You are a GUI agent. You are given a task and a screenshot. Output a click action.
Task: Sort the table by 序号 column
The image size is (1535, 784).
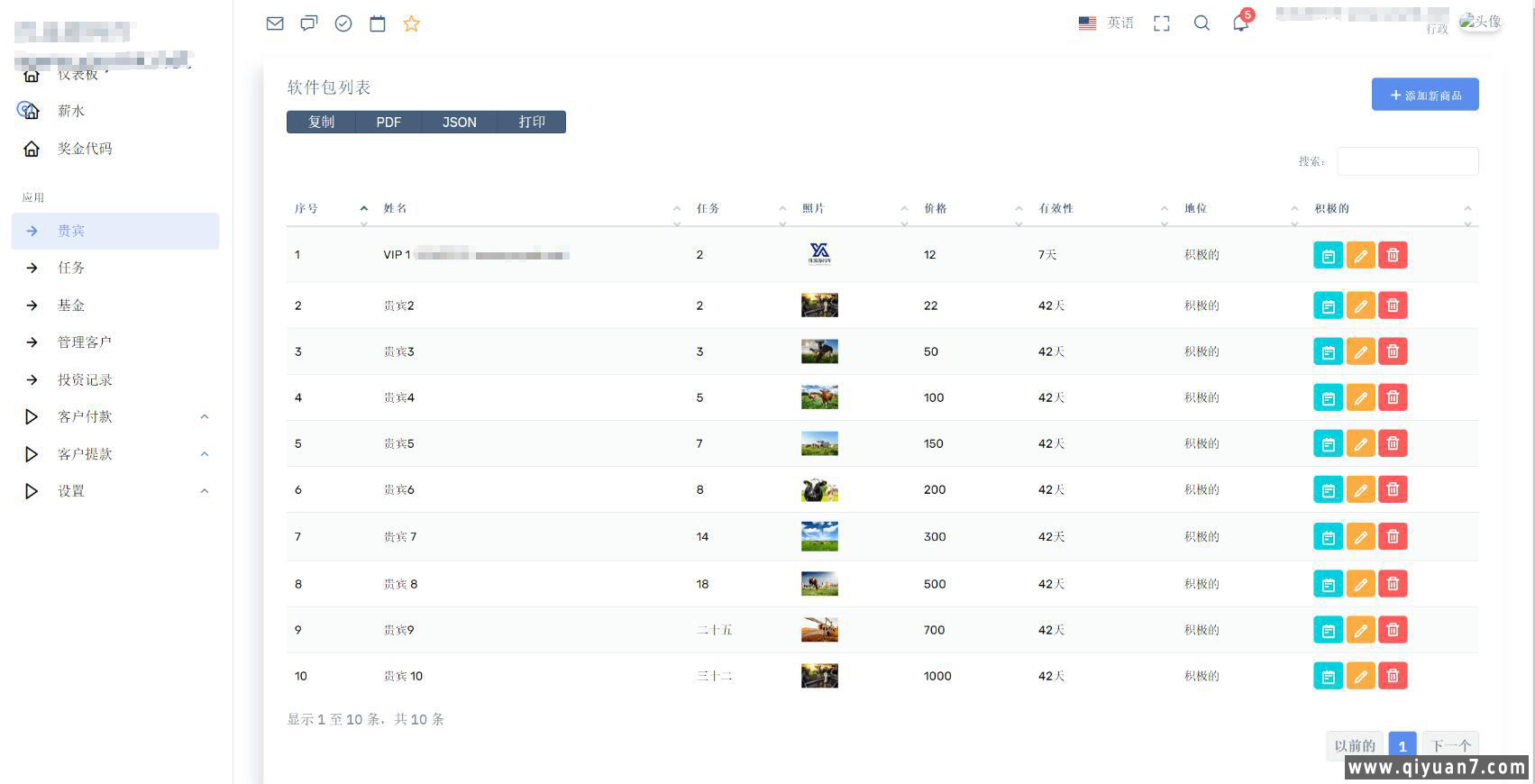pyautogui.click(x=306, y=208)
